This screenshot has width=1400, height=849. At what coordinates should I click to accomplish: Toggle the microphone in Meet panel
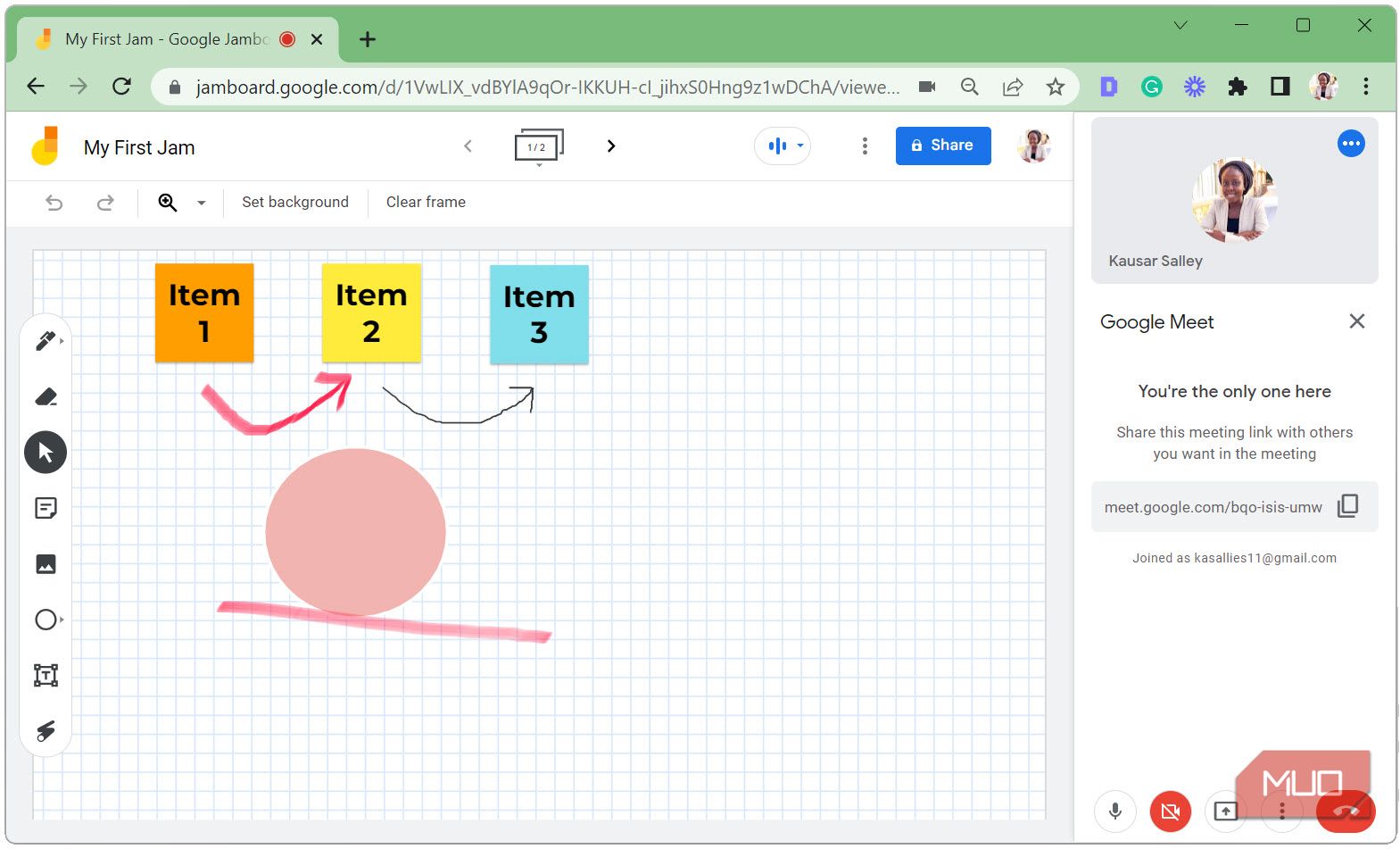click(1114, 812)
